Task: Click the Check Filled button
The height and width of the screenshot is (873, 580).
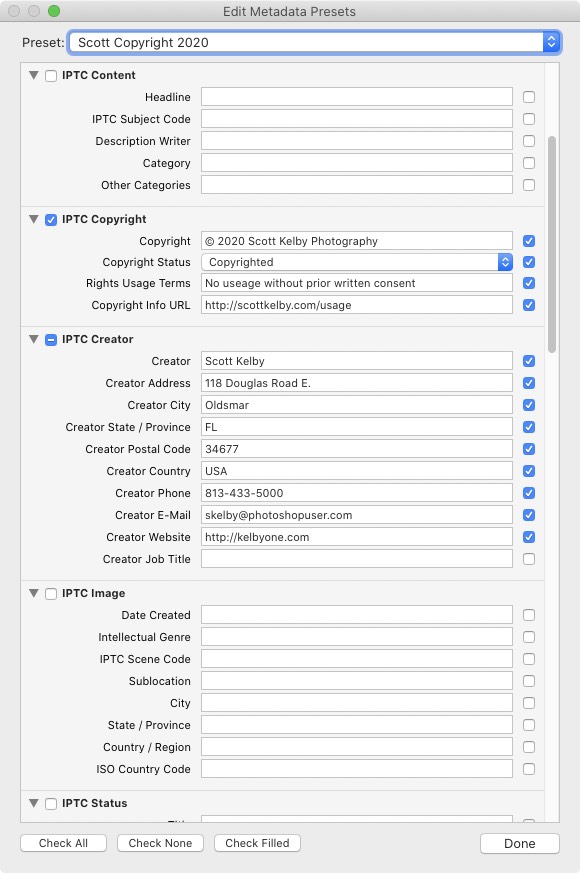Action: [257, 843]
